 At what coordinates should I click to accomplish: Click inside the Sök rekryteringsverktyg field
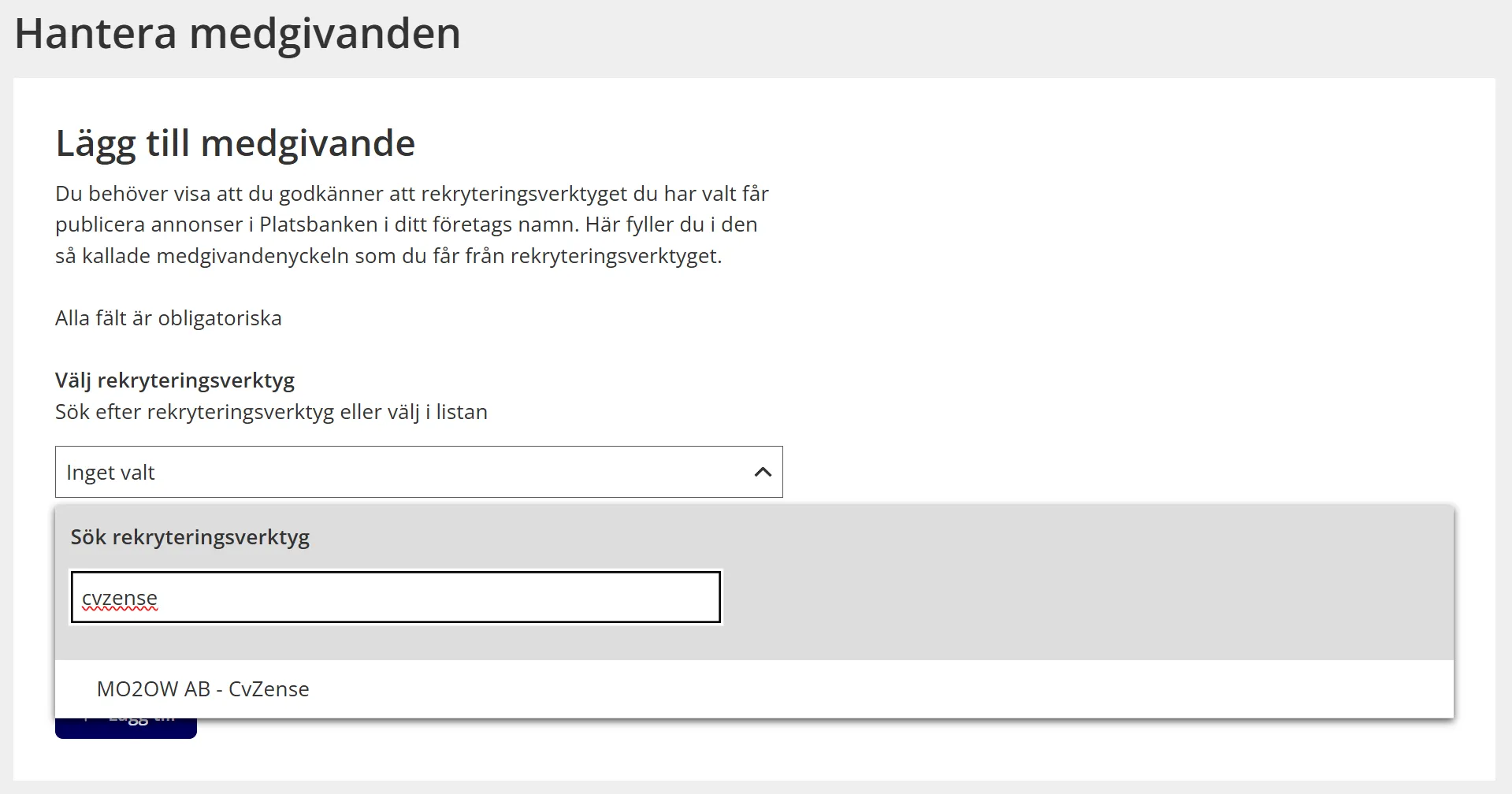(x=394, y=597)
